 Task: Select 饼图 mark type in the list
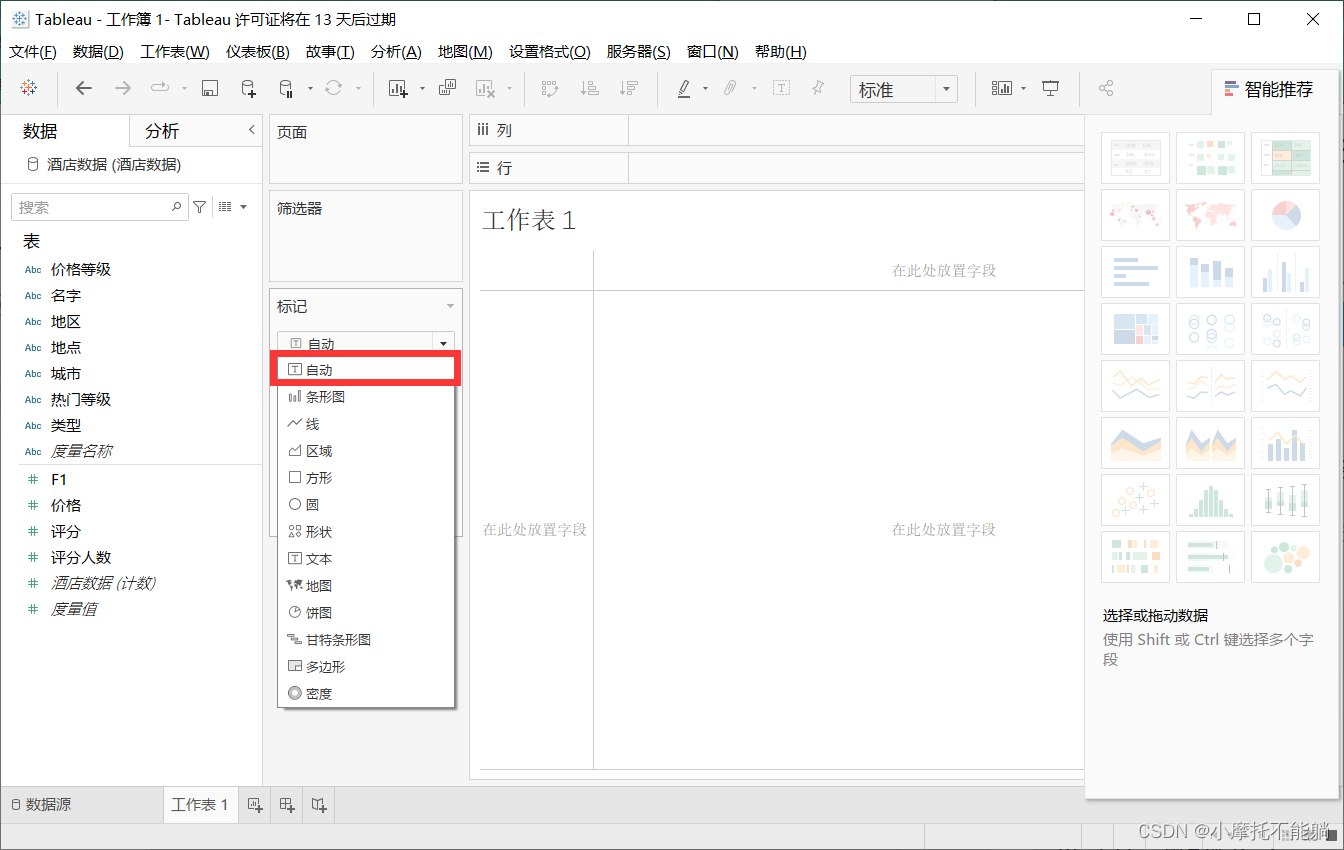pyautogui.click(x=366, y=613)
